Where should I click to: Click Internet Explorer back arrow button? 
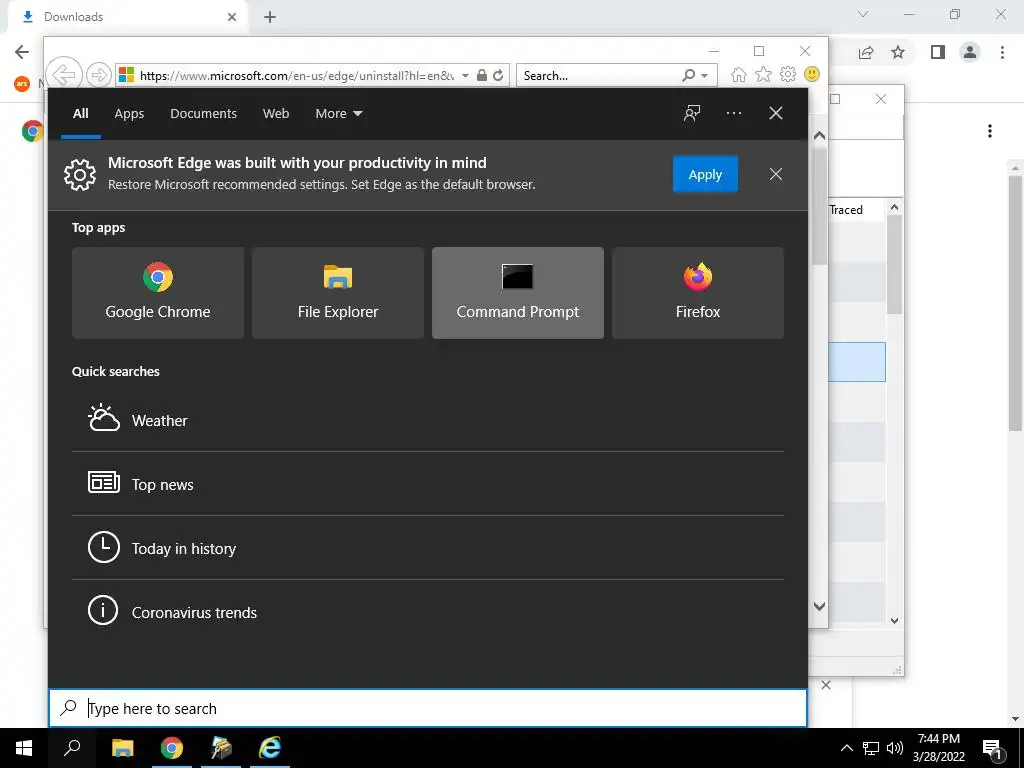click(x=64, y=75)
